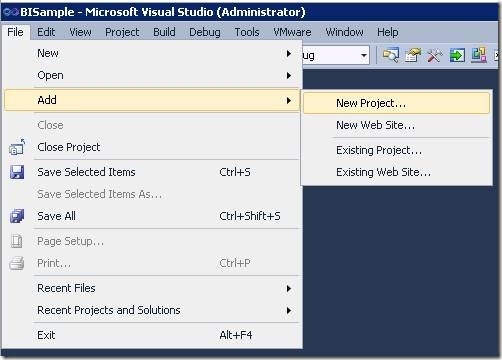Click the wrench and screwdriver toolbar icon
The height and width of the screenshot is (360, 502).
[435, 55]
